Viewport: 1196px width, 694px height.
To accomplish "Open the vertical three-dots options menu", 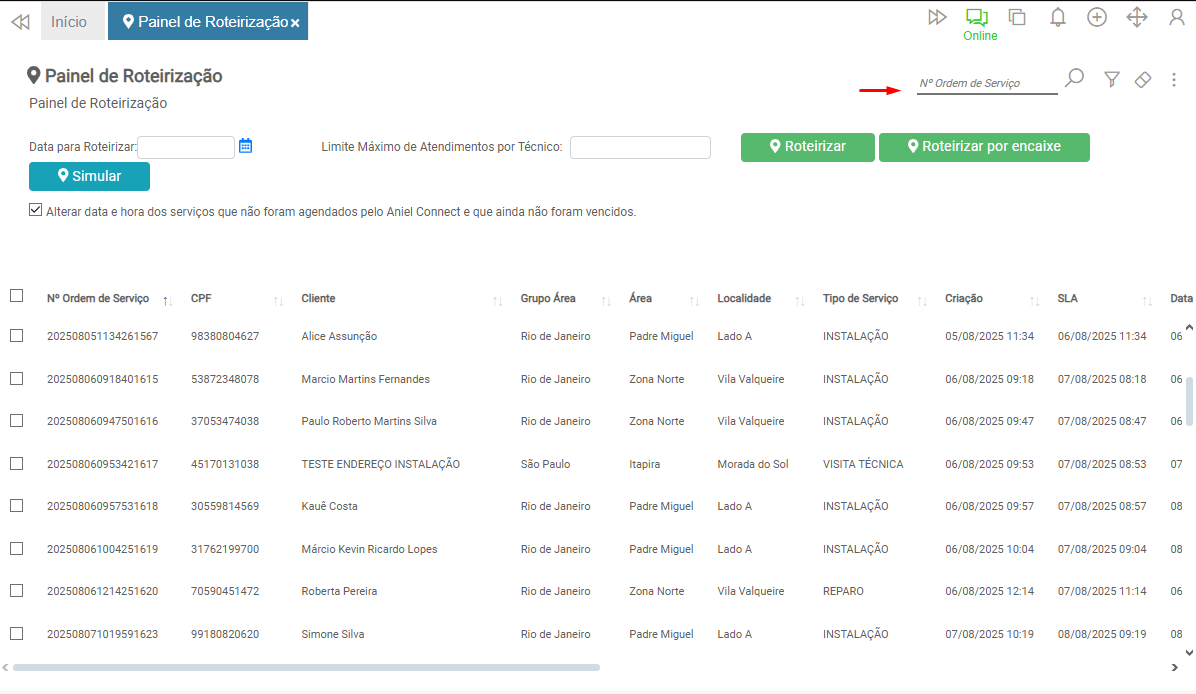I will (x=1174, y=80).
